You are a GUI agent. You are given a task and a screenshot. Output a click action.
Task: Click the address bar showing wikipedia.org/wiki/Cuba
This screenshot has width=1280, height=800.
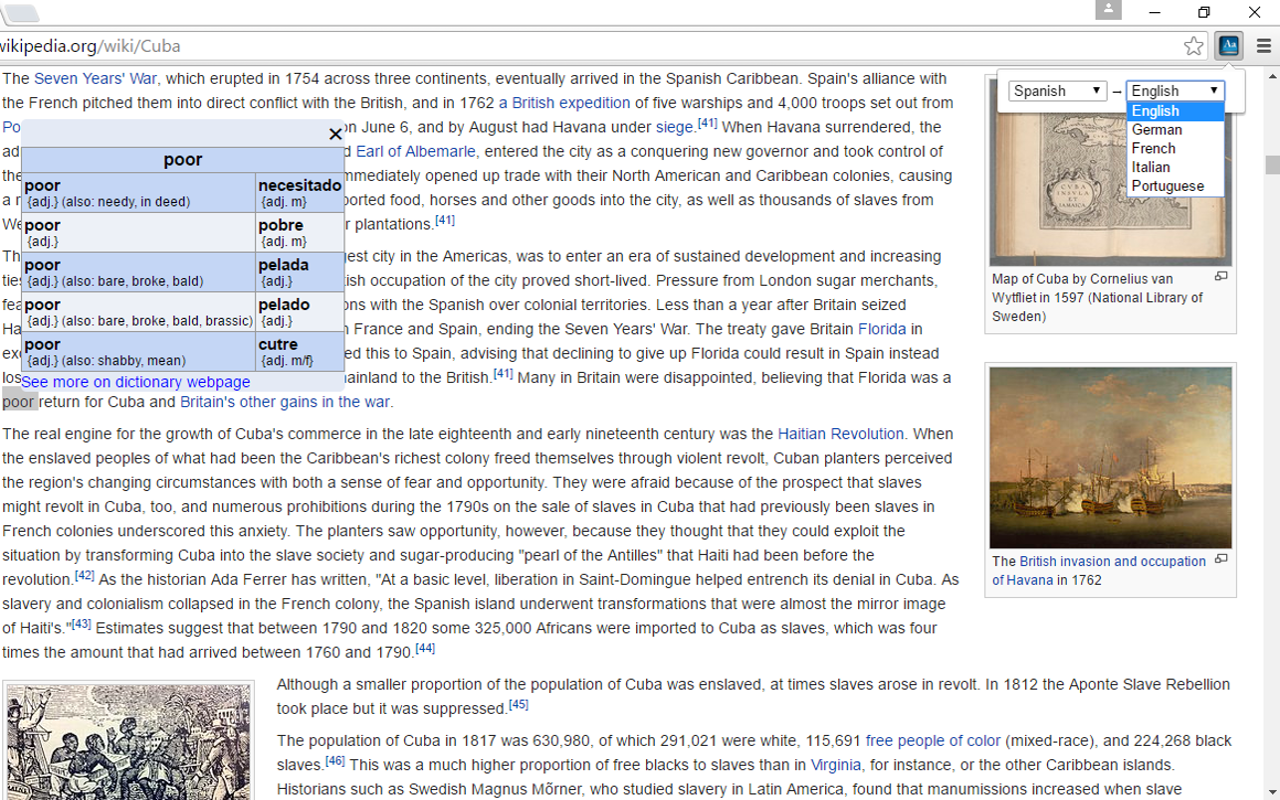point(590,46)
